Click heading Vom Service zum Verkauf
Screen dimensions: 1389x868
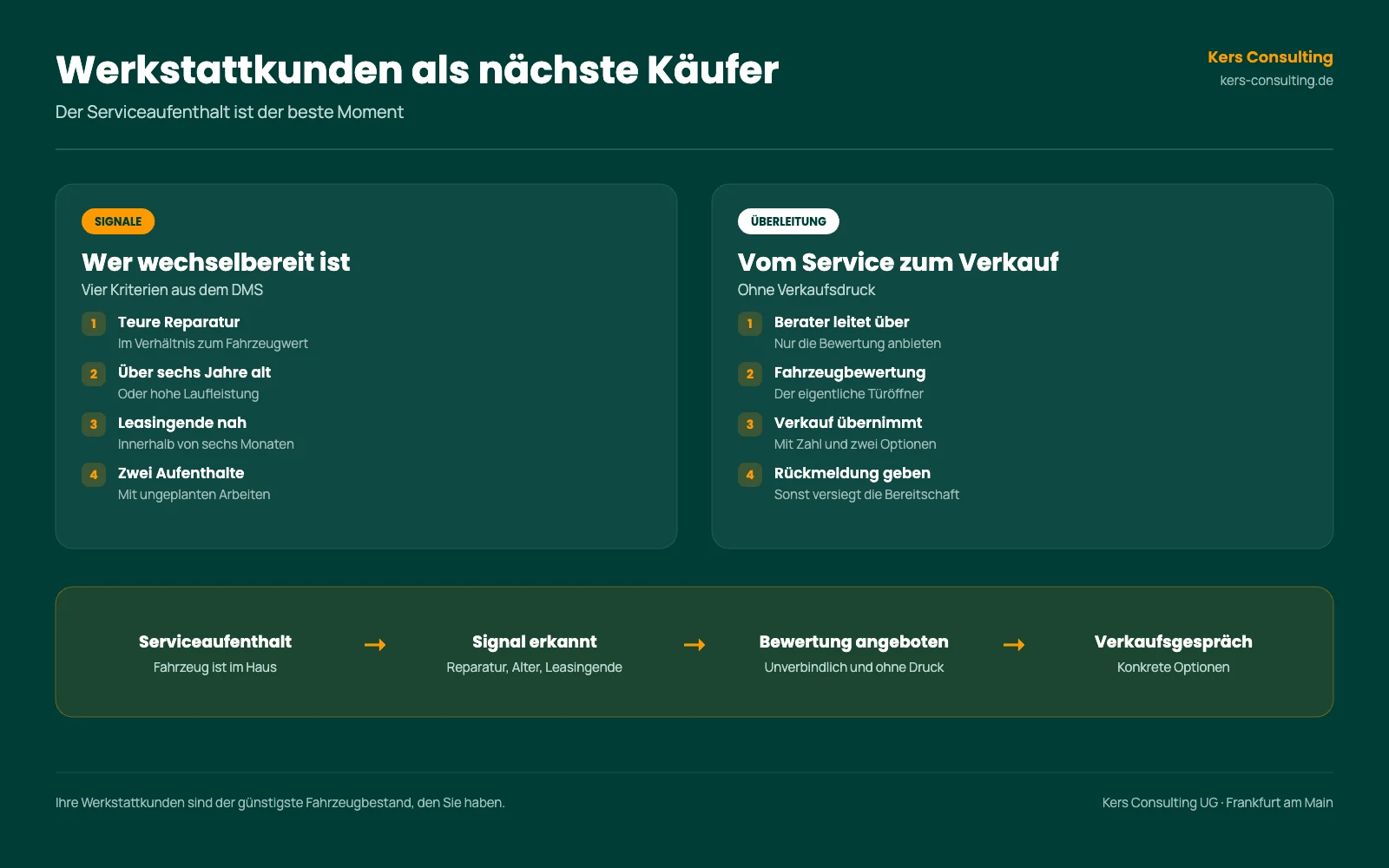(898, 262)
